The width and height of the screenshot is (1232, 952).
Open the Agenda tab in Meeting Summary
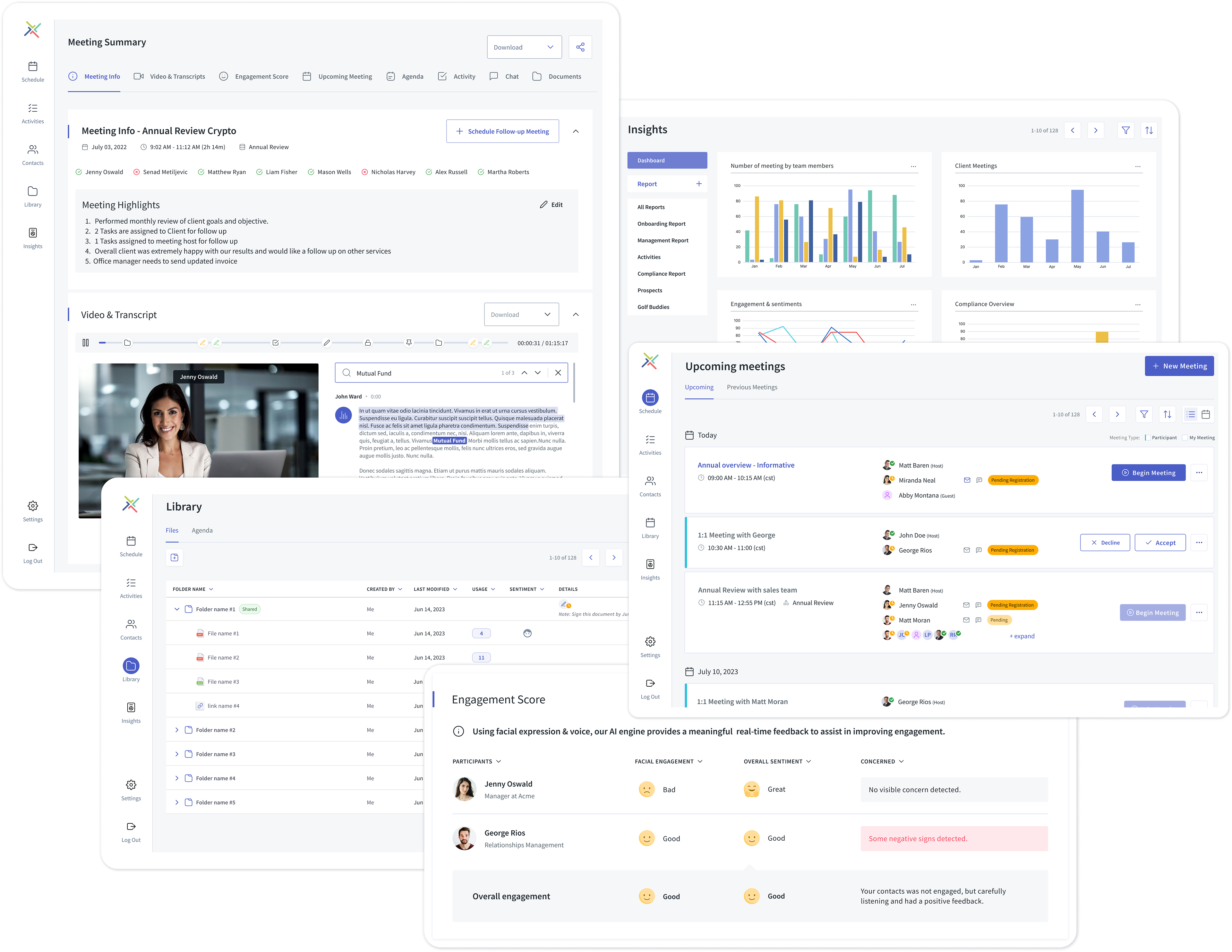coord(405,77)
